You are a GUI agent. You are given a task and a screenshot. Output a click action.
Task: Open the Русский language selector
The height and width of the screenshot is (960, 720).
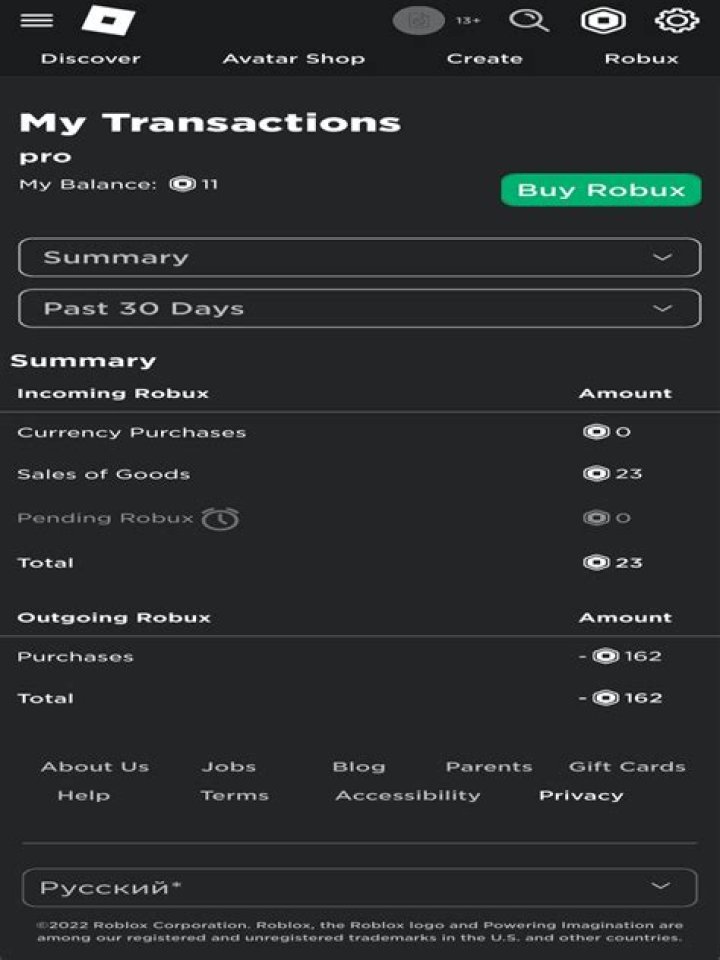(360, 886)
